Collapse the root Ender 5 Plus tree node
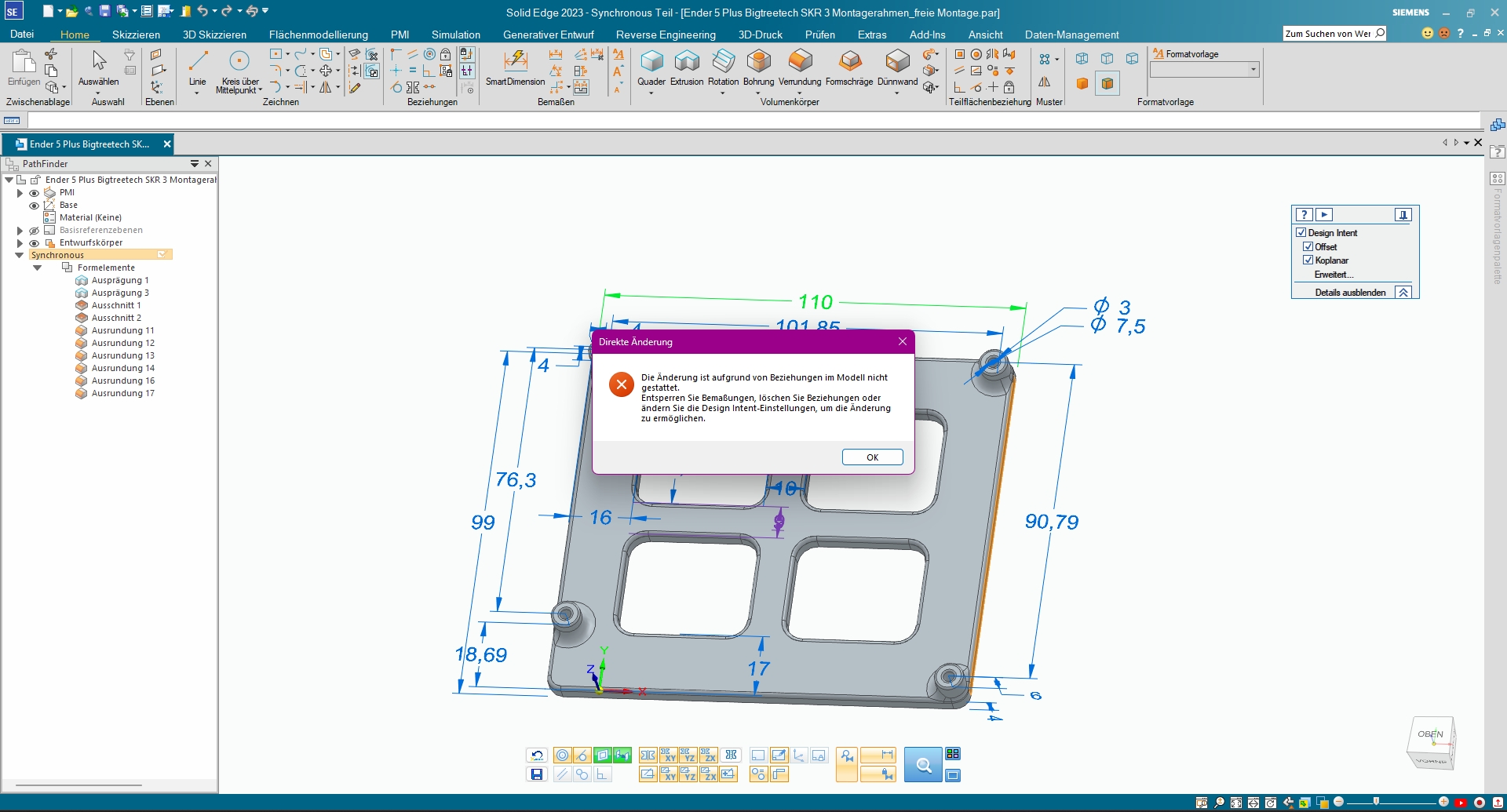Viewport: 1507px width, 812px height. [9, 180]
